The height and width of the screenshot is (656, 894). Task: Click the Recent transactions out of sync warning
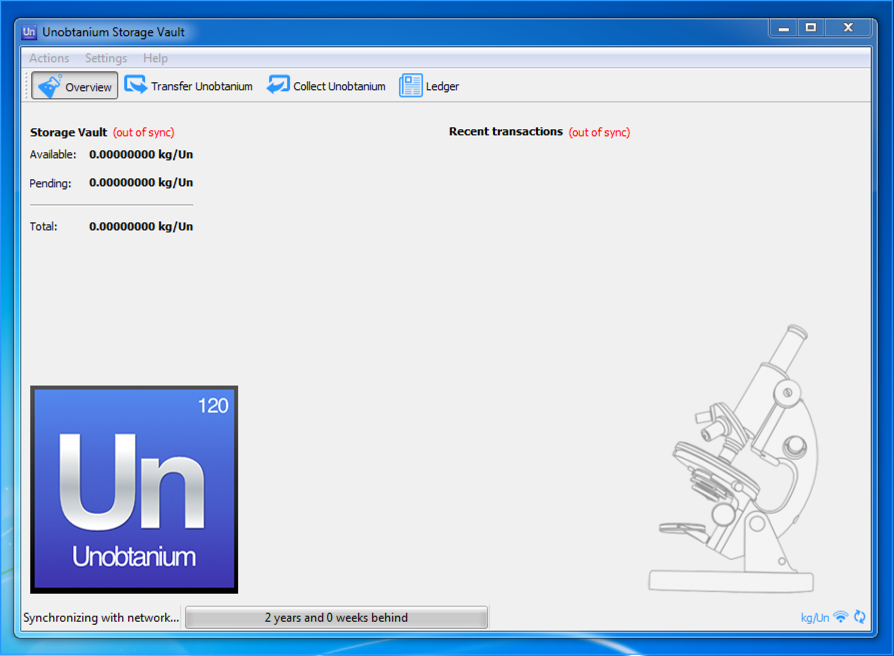coord(599,132)
